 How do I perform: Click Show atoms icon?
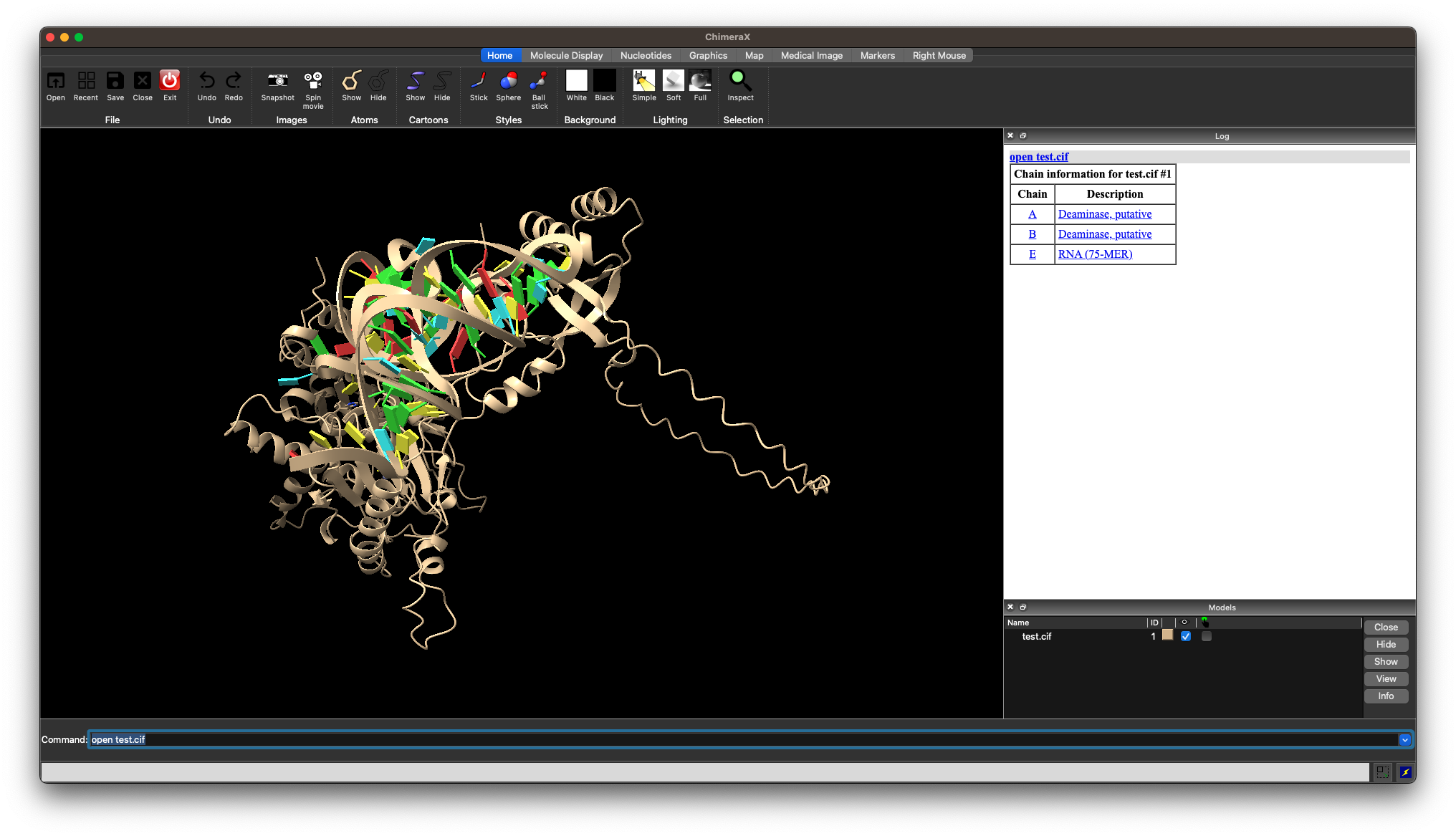(x=351, y=80)
